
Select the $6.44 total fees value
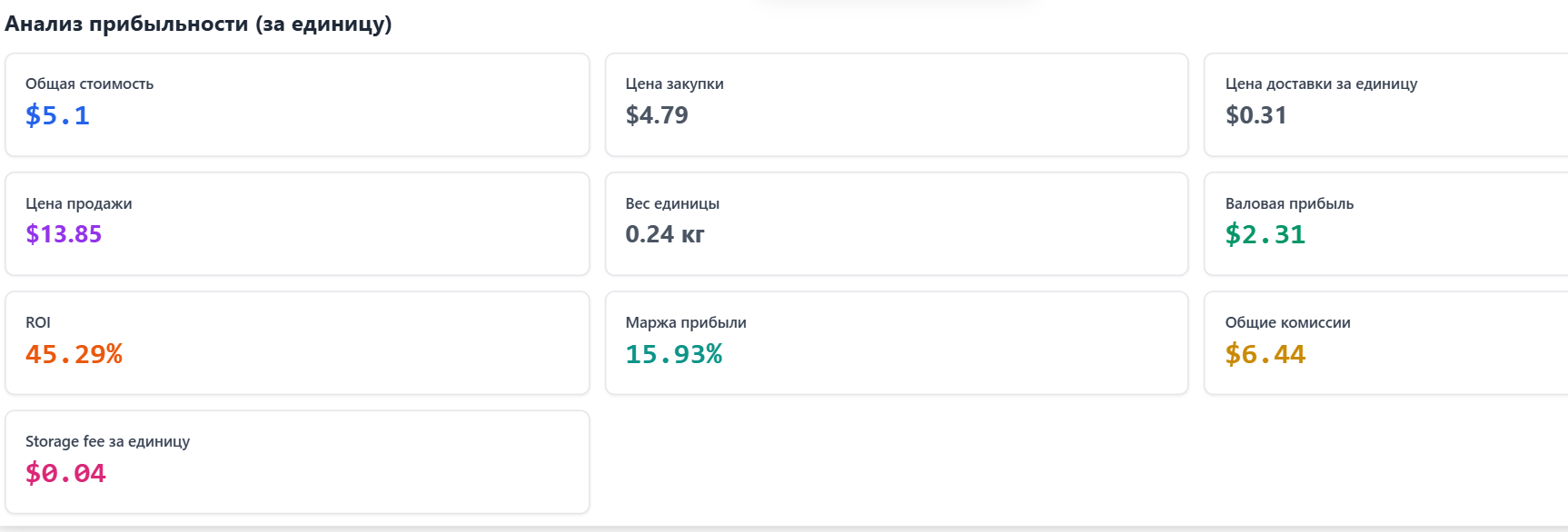pyautogui.click(x=1265, y=354)
